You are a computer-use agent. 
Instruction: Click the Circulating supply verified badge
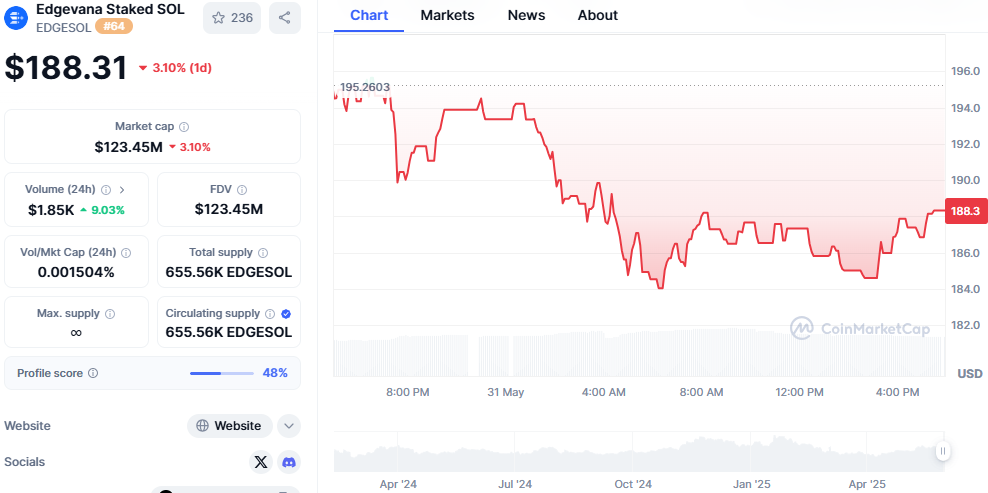(x=286, y=313)
